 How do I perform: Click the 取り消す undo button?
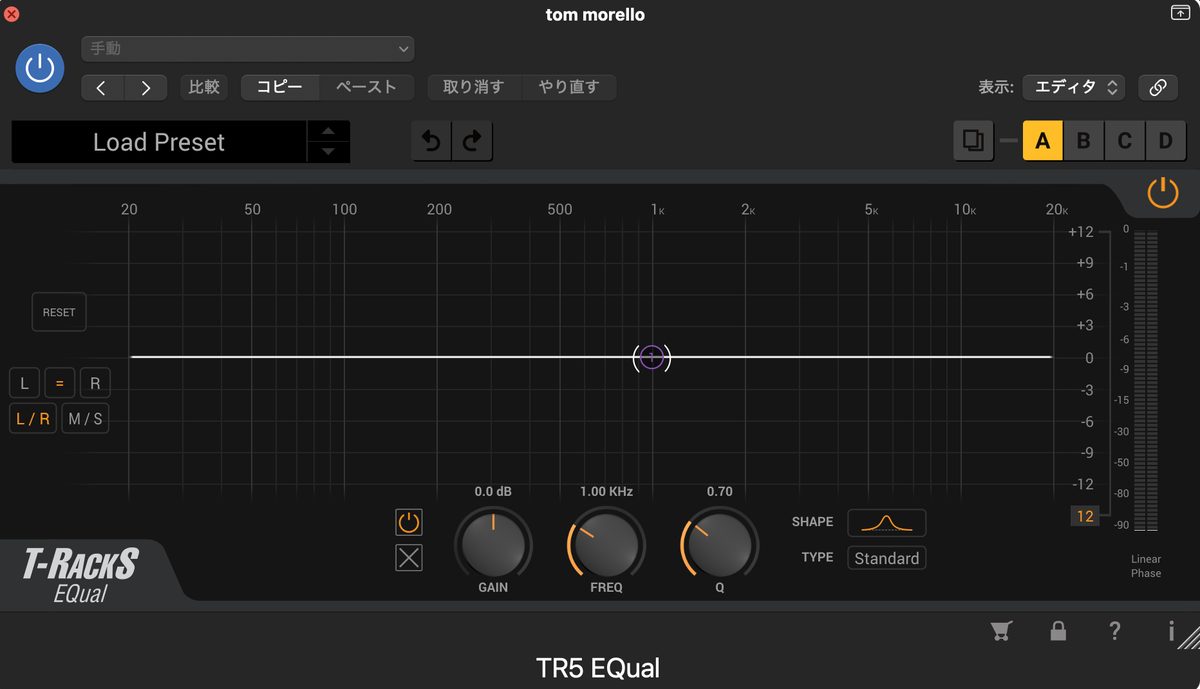pyautogui.click(x=474, y=88)
